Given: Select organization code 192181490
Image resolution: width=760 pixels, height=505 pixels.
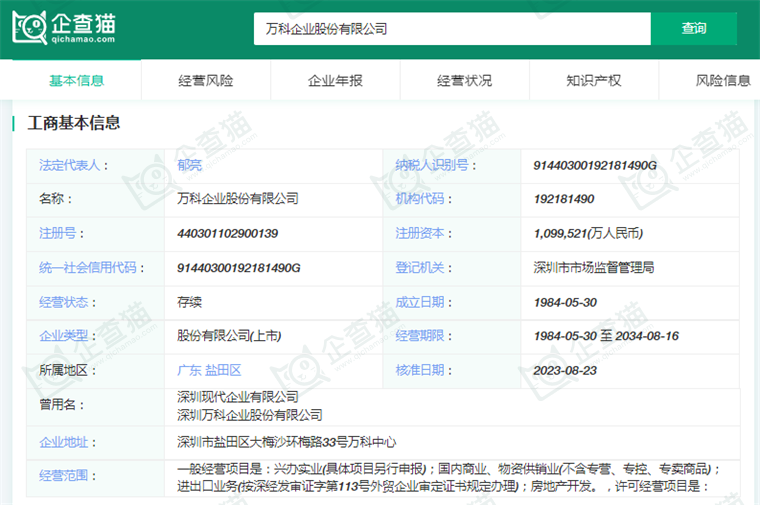Looking at the screenshot, I should pyautogui.click(x=564, y=199).
